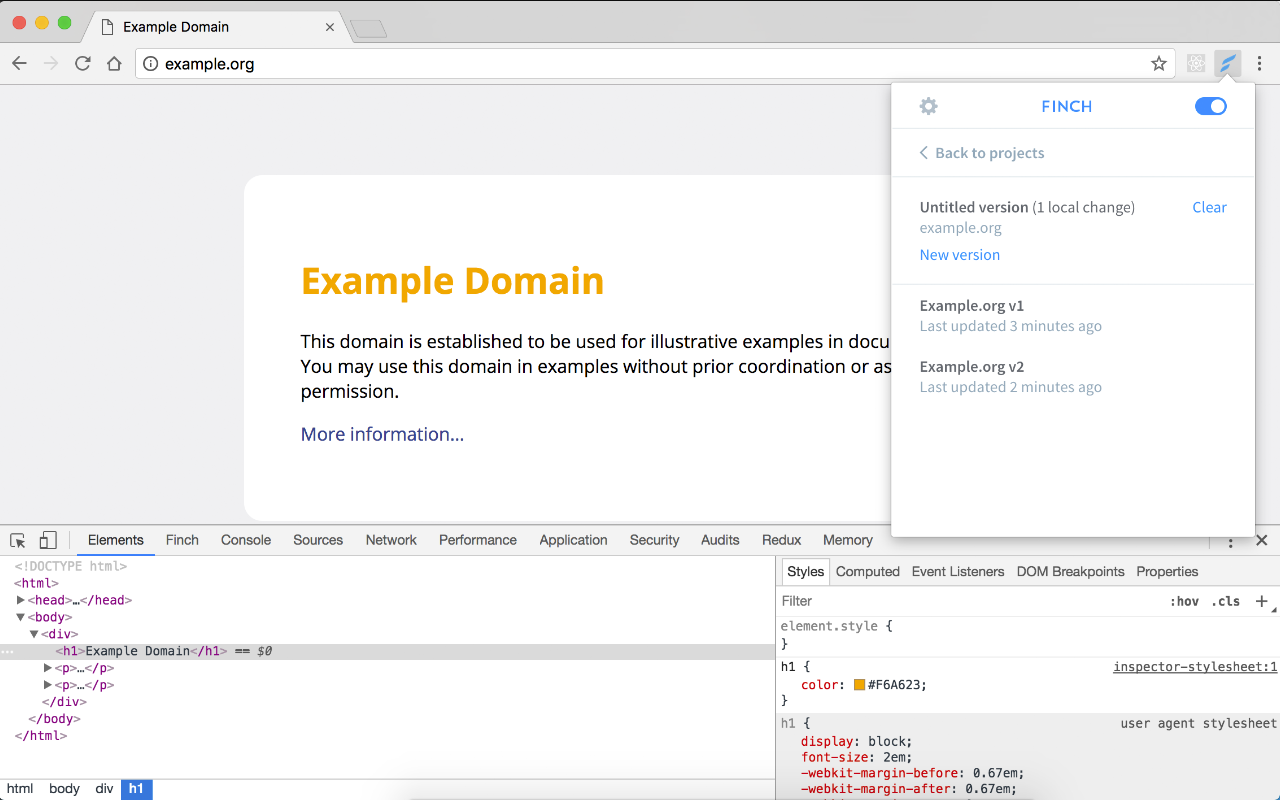Add new style rule with plus icon
The image size is (1280, 800).
[x=1262, y=601]
